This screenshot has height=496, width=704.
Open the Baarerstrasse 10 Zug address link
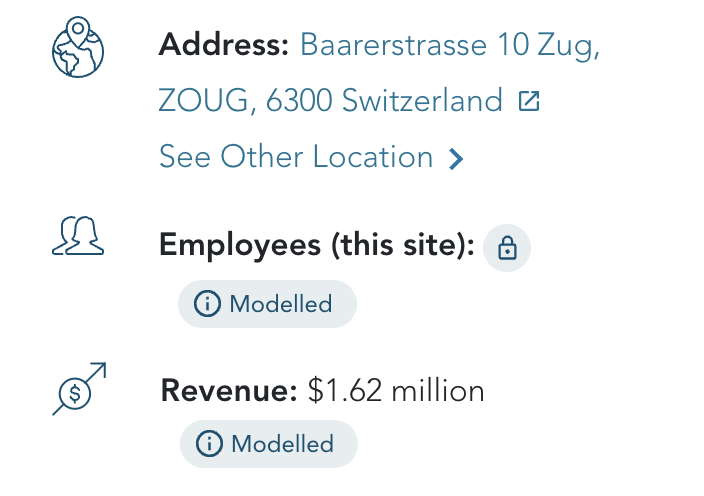[x=449, y=45]
